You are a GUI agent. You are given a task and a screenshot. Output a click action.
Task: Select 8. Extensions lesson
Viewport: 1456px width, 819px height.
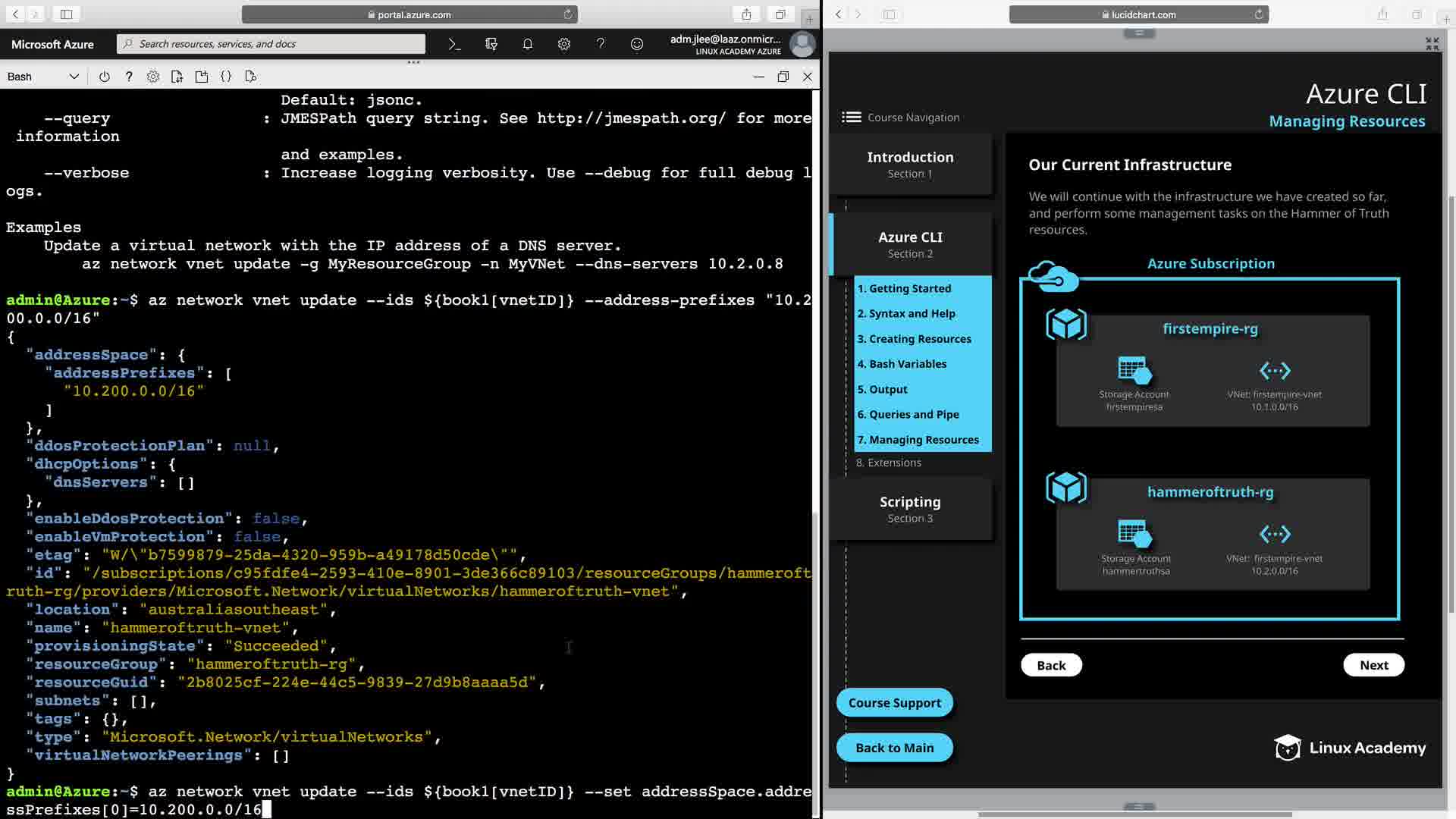[x=888, y=463]
